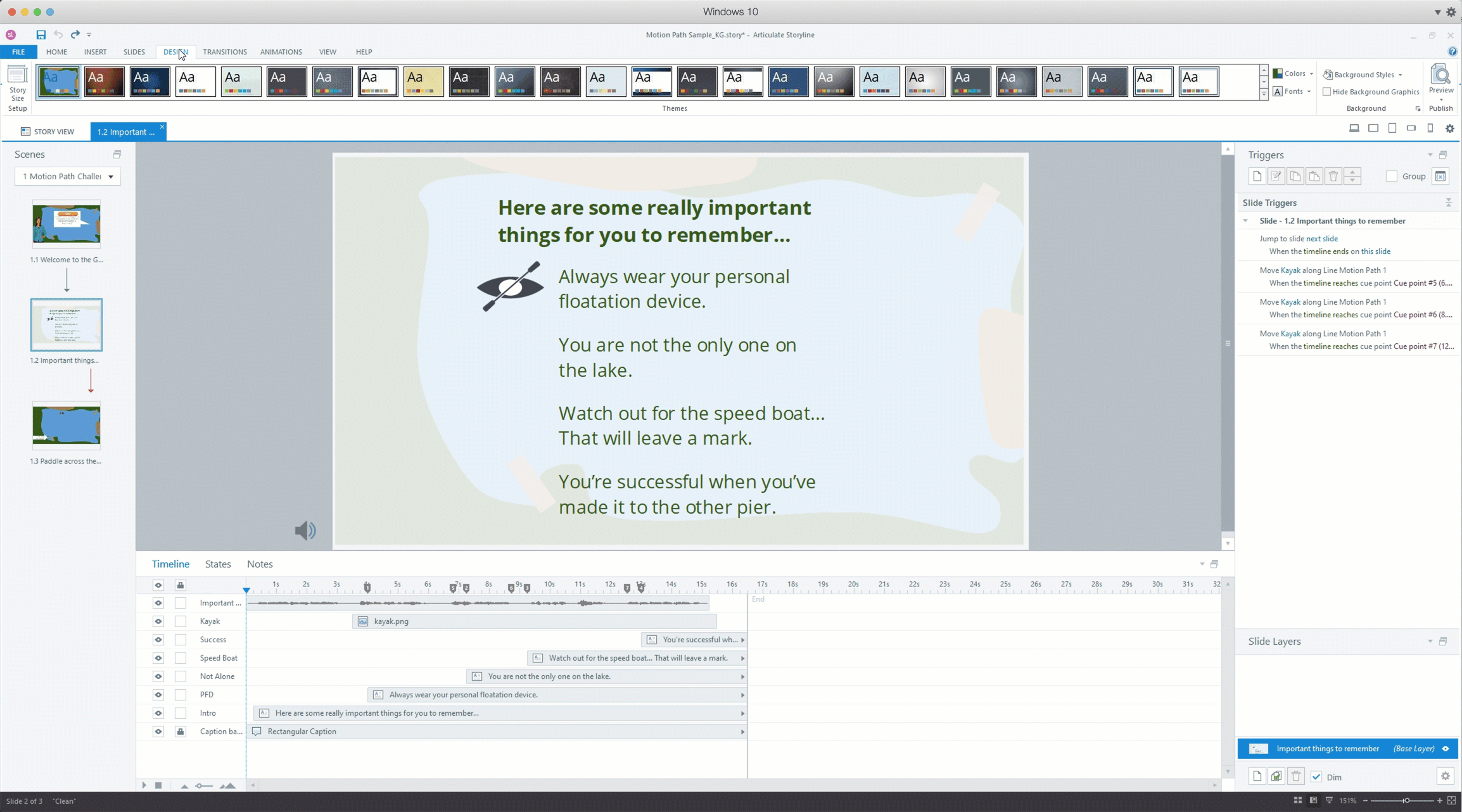Play the timeline

[144, 785]
